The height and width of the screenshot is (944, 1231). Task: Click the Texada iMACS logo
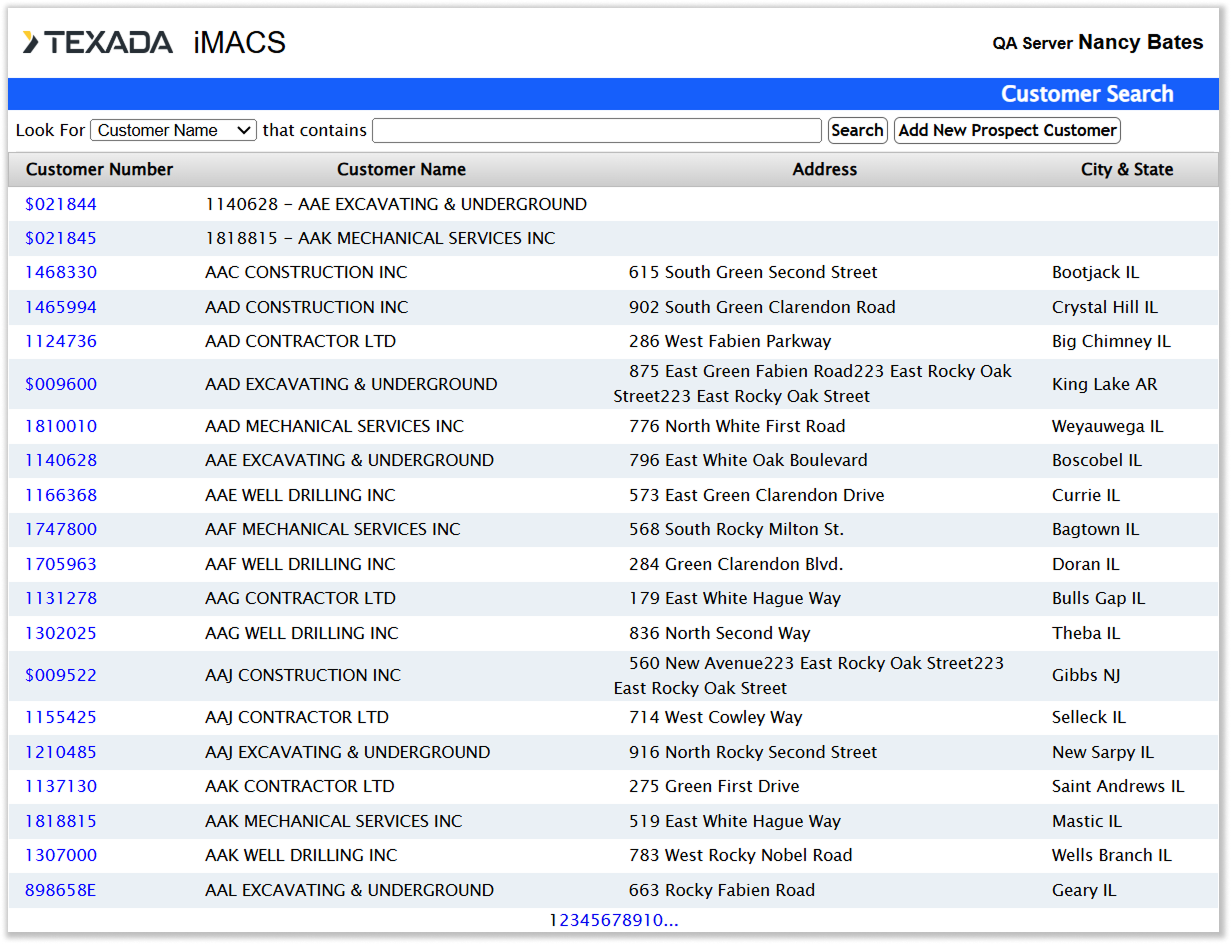click(154, 42)
